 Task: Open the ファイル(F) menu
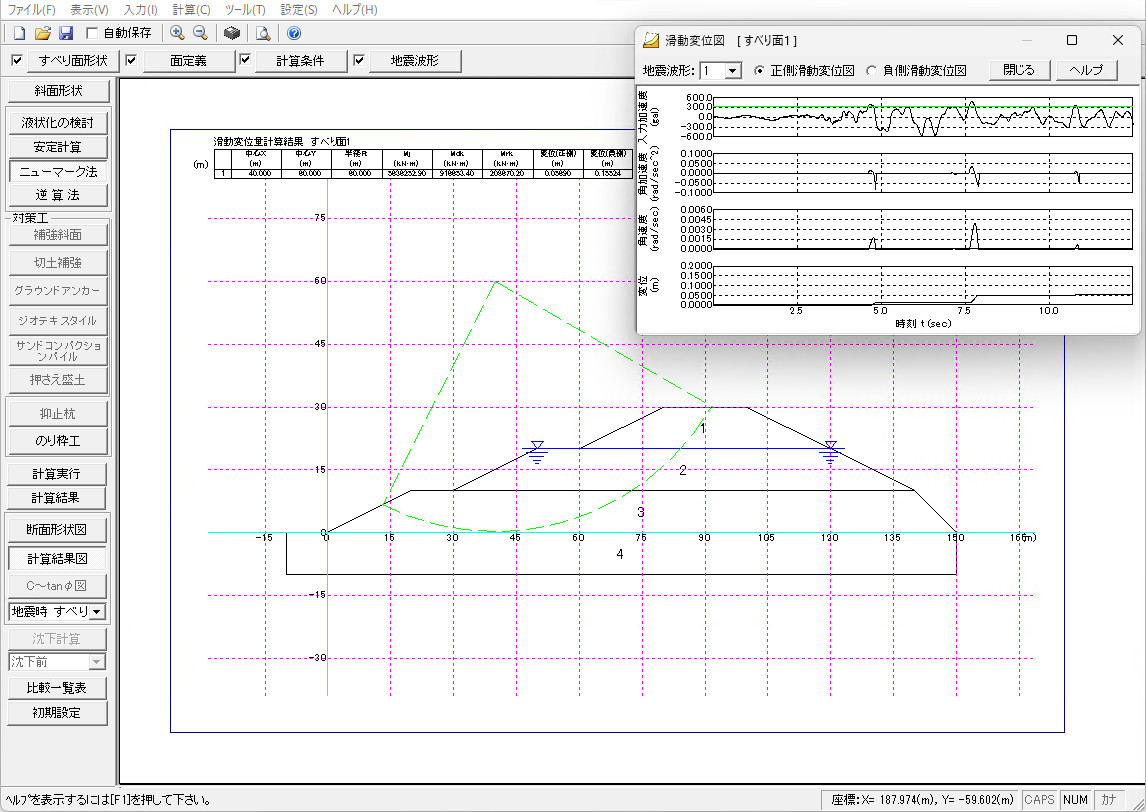pos(31,10)
